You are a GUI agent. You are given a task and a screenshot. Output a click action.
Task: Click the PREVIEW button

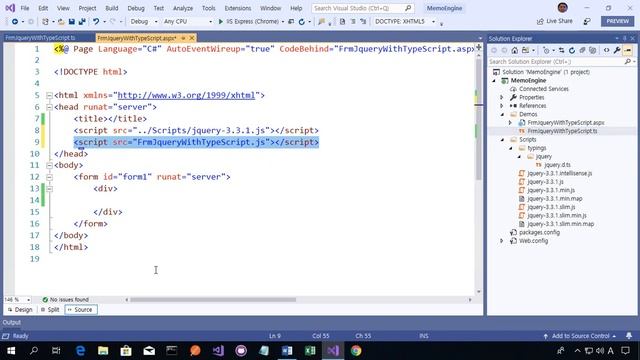(x=617, y=21)
